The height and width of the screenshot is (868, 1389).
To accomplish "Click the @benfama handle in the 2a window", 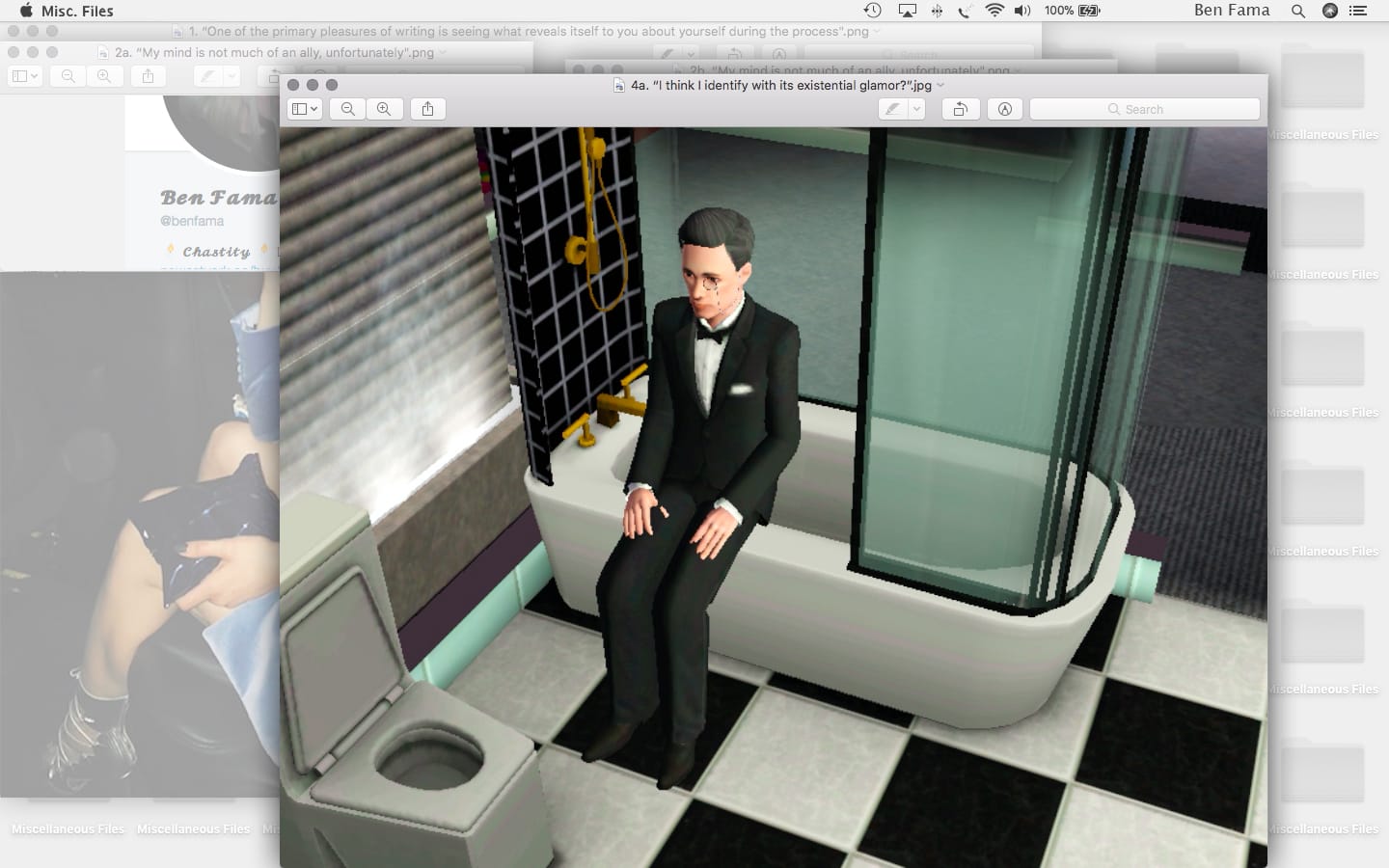I will point(192,221).
